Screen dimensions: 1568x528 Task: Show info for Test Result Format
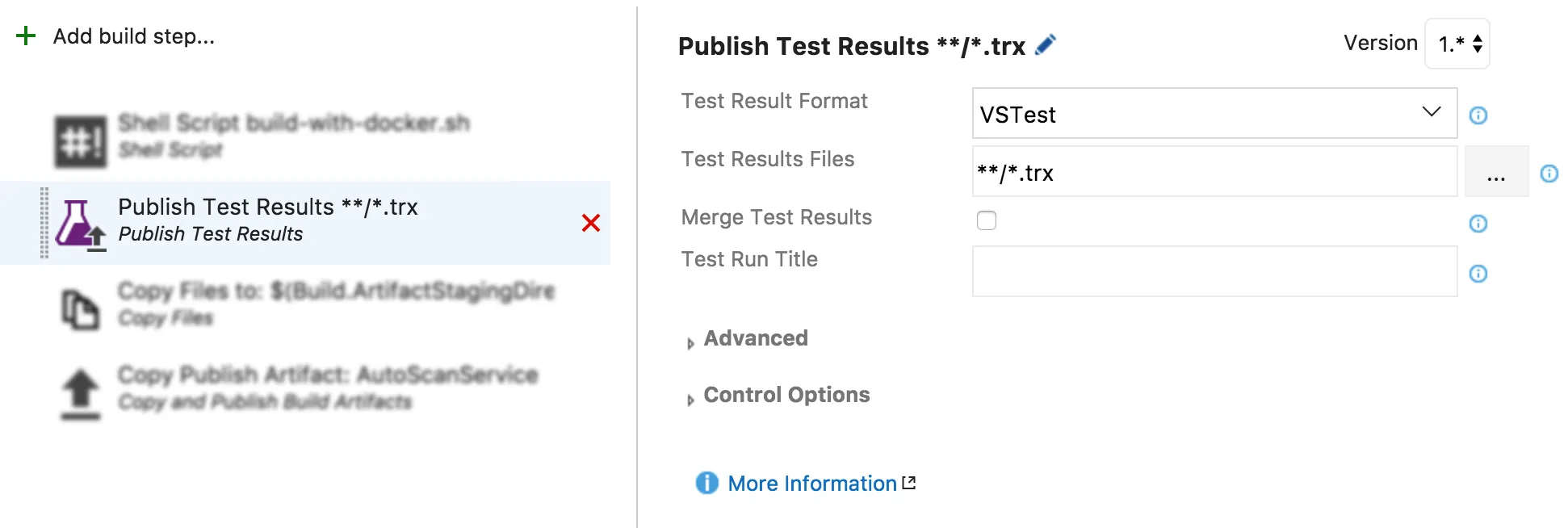point(1478,115)
